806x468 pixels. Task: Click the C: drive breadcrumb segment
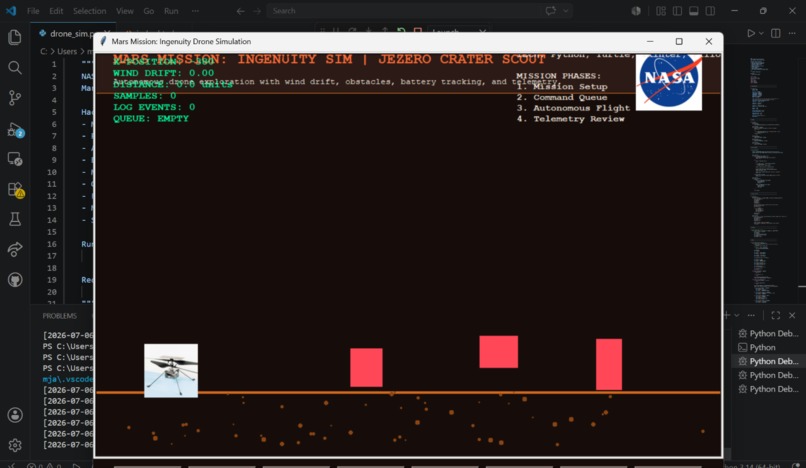[44, 51]
